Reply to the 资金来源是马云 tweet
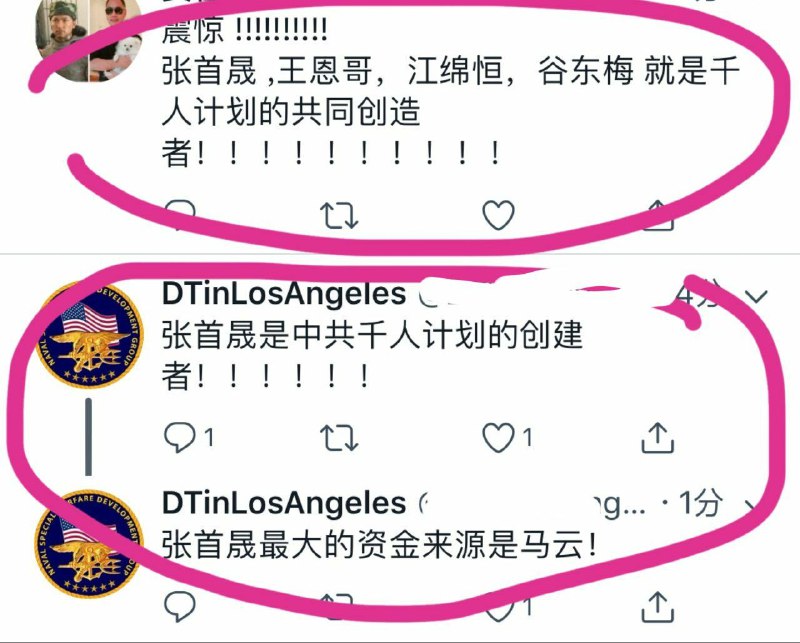The width and height of the screenshot is (800, 643). 180,606
